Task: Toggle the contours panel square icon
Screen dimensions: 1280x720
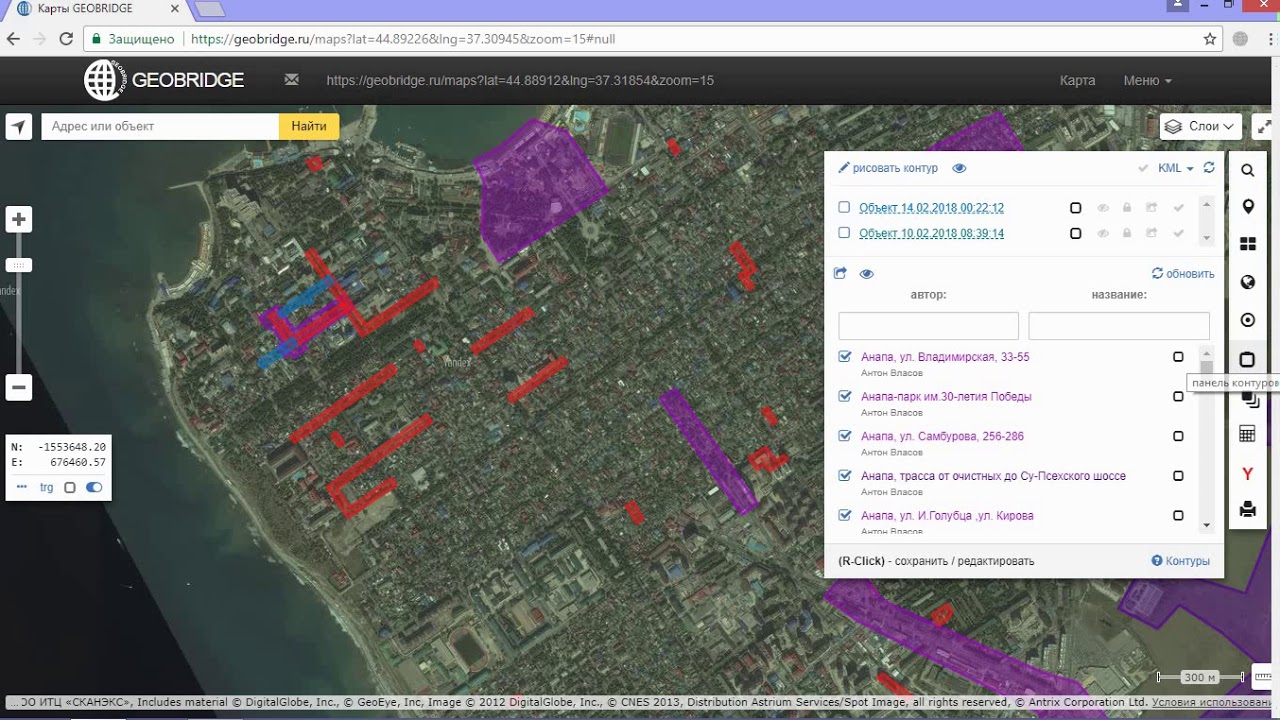Action: click(x=1247, y=360)
